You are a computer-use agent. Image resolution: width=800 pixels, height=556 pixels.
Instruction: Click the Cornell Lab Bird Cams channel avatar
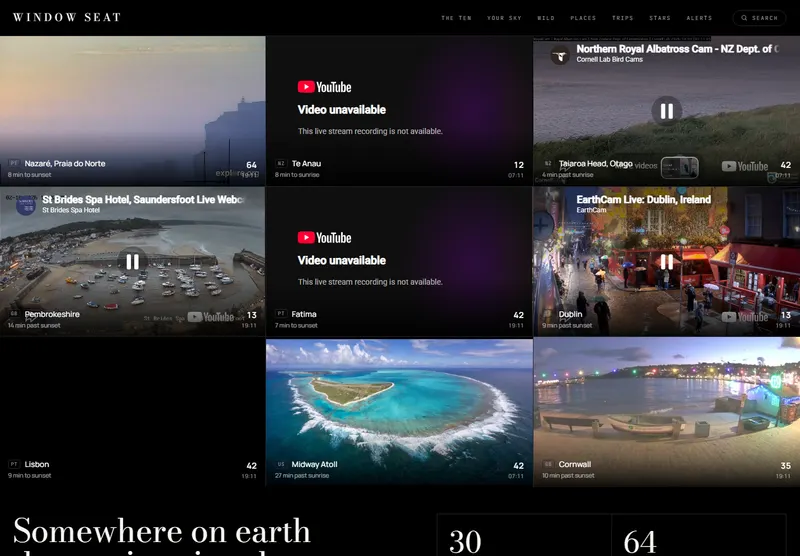click(x=560, y=55)
